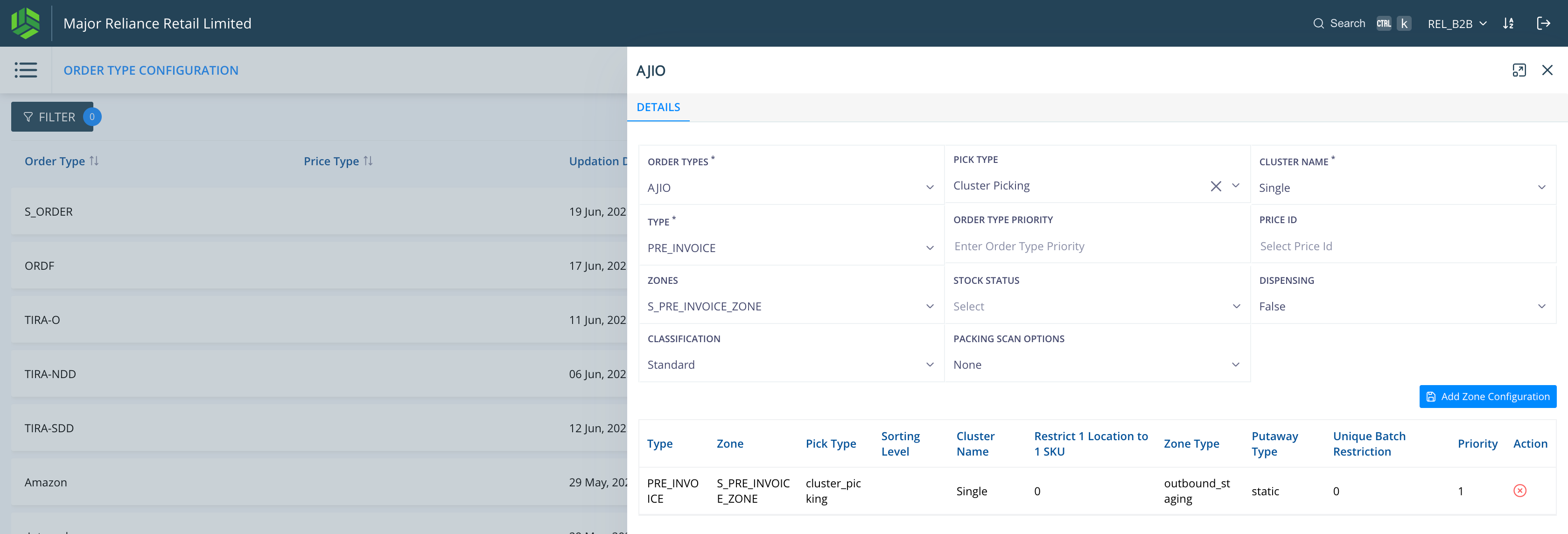
Task: Open the hamburger navigation menu
Action: 26,70
